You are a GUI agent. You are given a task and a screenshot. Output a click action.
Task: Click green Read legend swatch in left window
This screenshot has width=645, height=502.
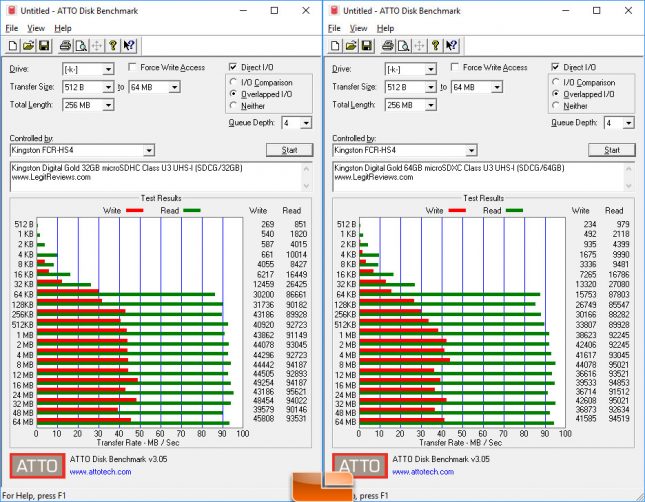192,210
